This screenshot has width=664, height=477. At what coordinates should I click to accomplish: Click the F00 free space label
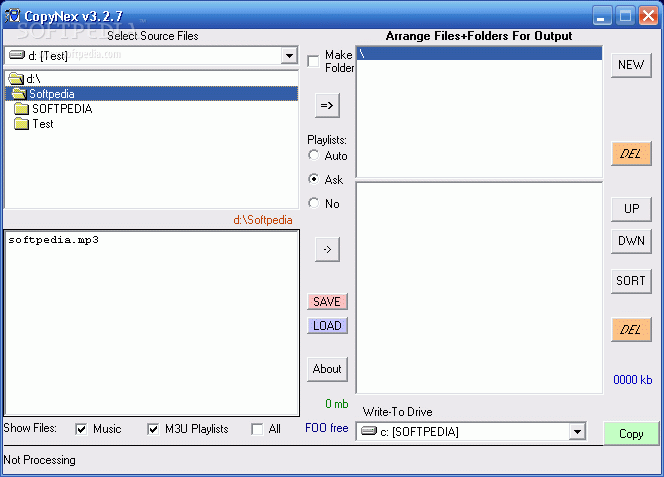point(326,428)
